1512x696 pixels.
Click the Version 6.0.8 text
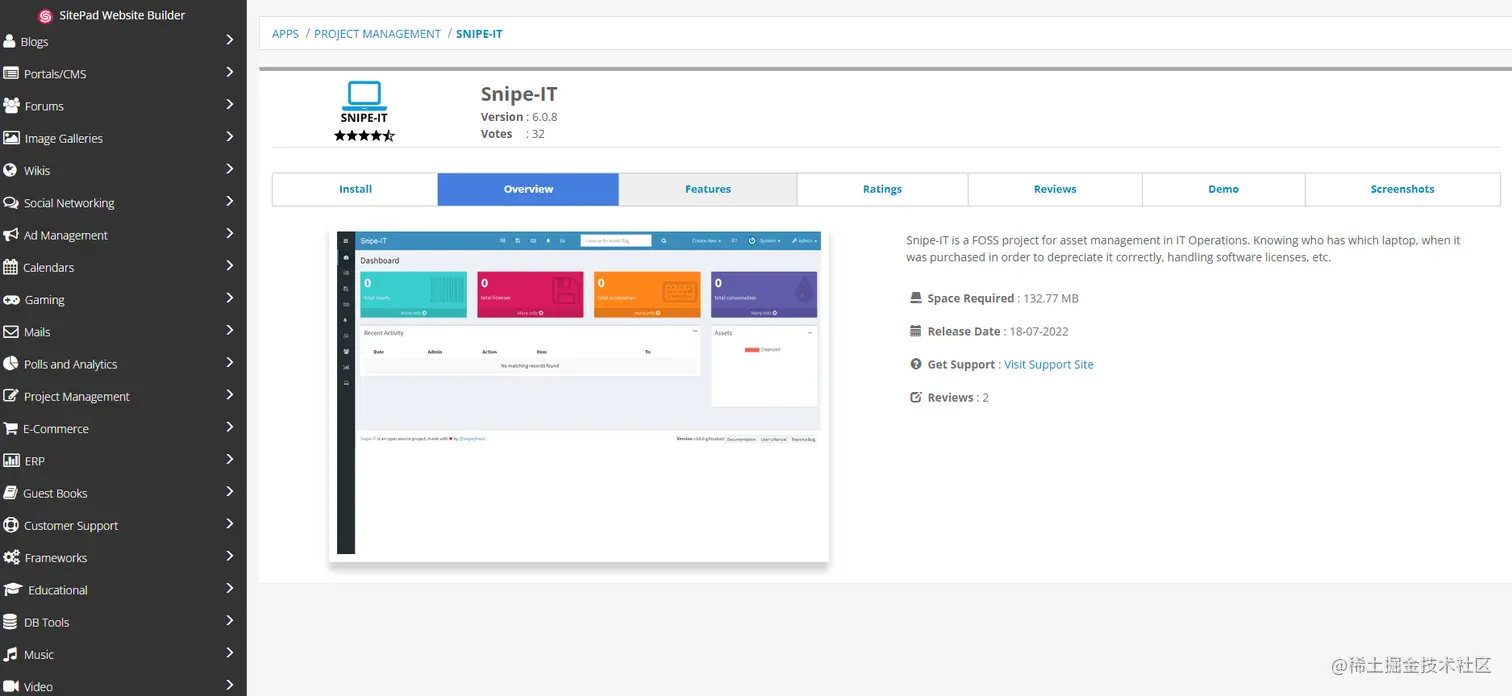pos(519,117)
